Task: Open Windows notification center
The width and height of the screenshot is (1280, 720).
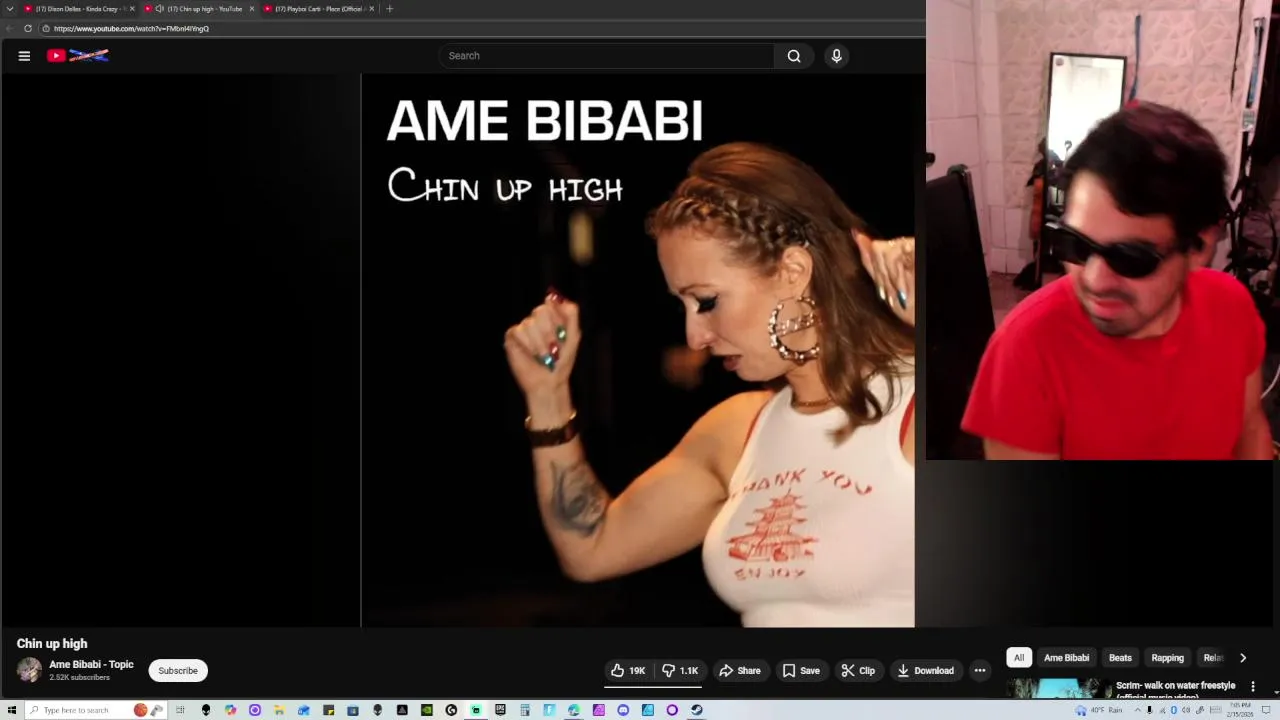Action: [1266, 710]
